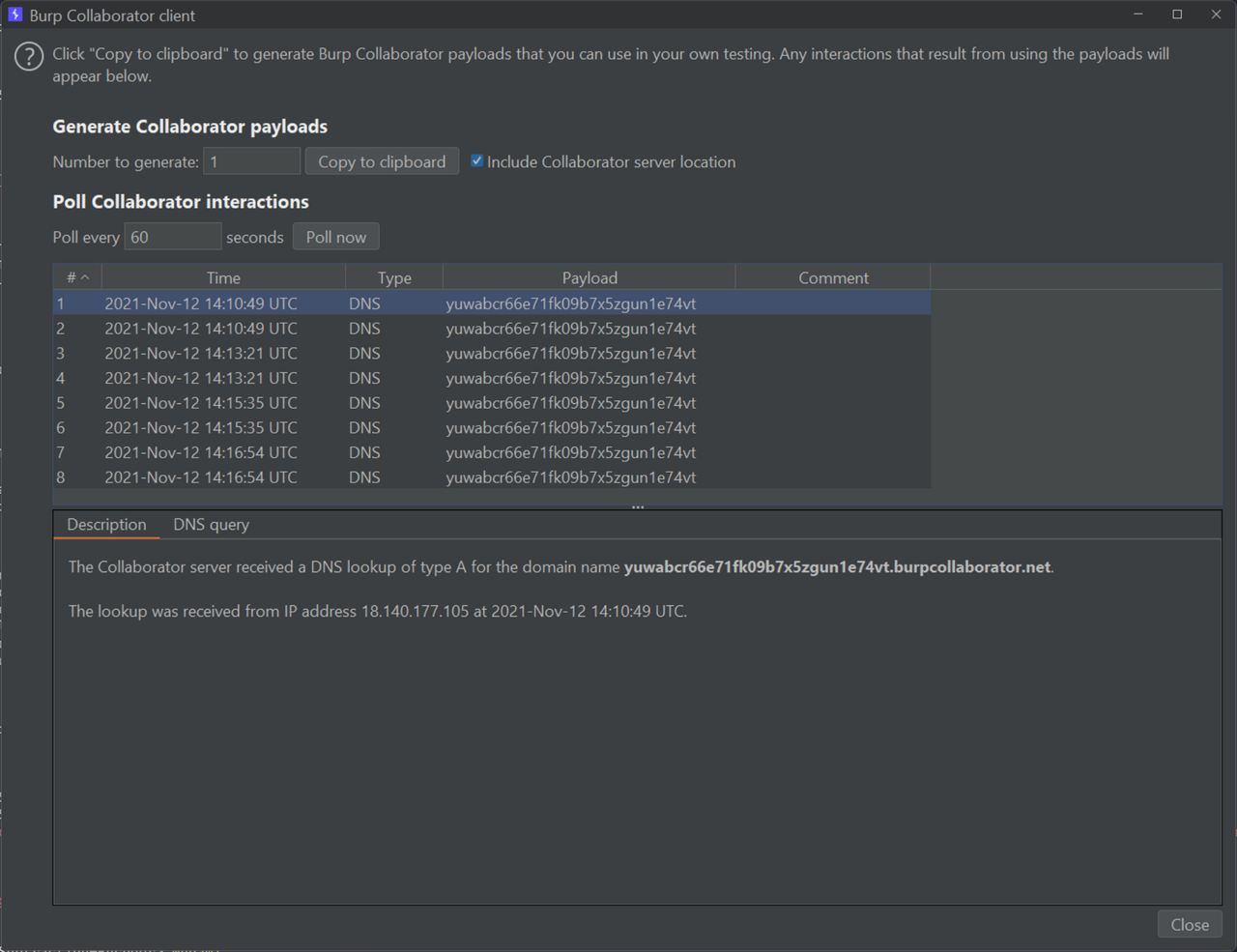Click the Comment column header

pyautogui.click(x=833, y=277)
